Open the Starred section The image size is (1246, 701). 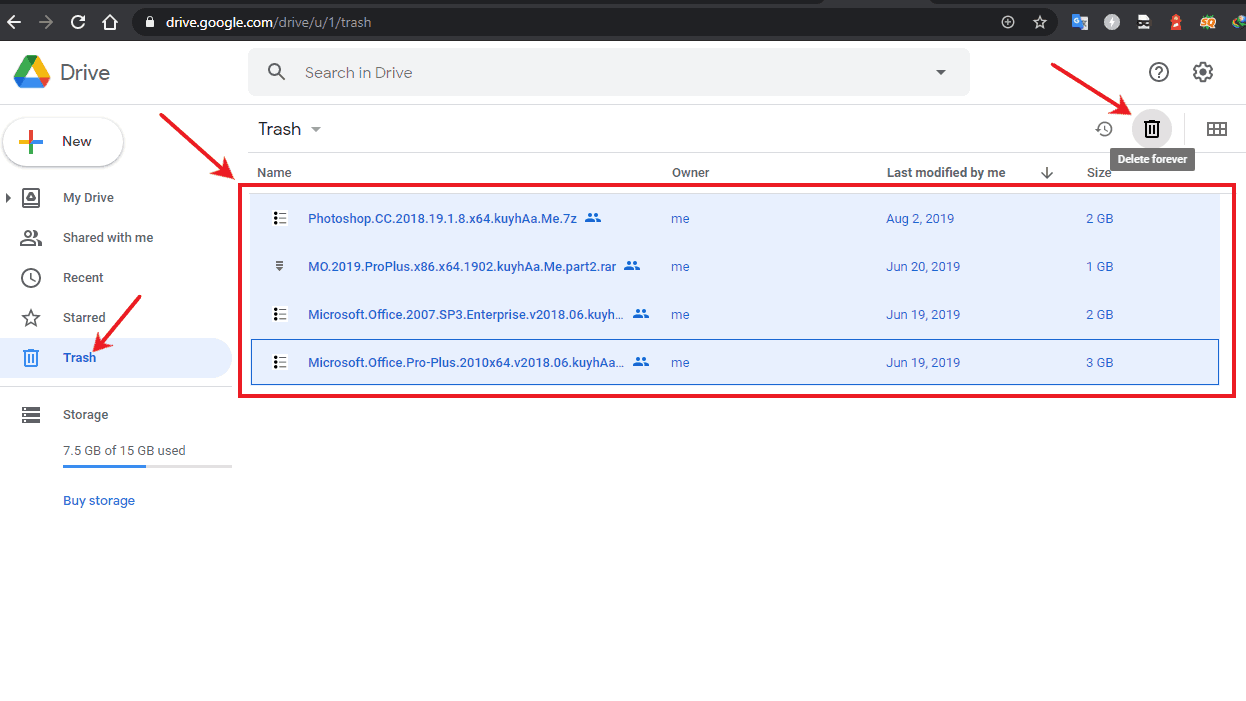point(84,318)
